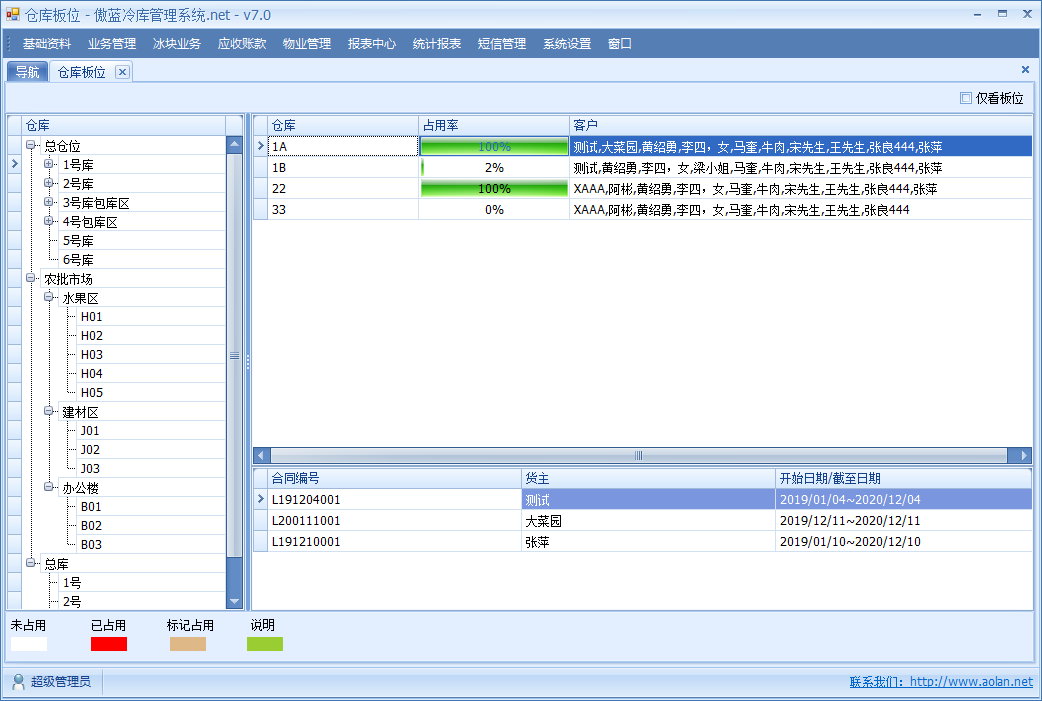The image size is (1042, 701).
Task: Close the 仓库板位 tab with its X icon
Action: [122, 72]
